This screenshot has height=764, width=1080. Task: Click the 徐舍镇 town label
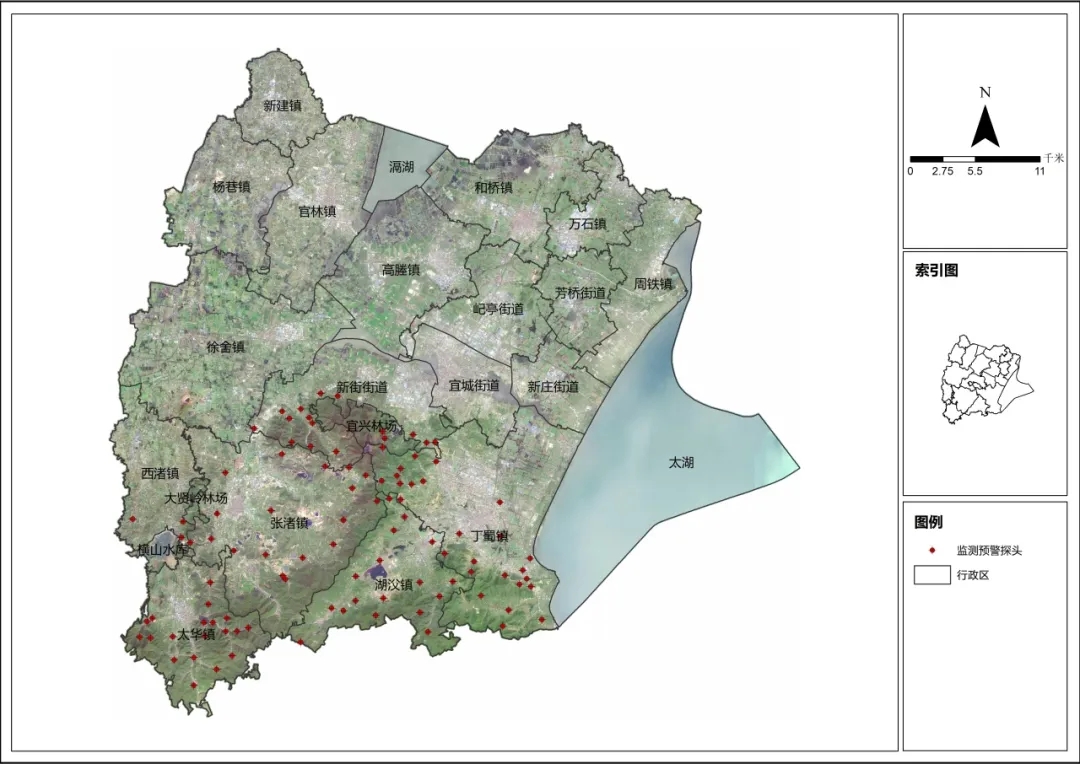[x=225, y=347]
